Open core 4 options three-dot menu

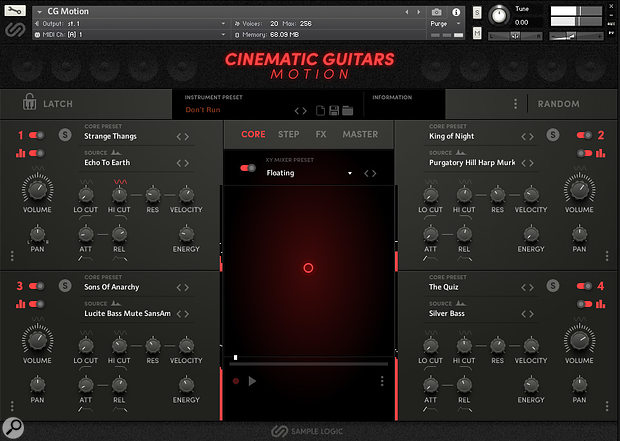pos(607,406)
